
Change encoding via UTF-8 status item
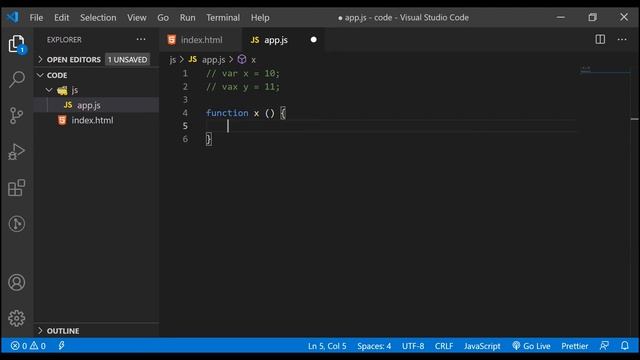[413, 346]
